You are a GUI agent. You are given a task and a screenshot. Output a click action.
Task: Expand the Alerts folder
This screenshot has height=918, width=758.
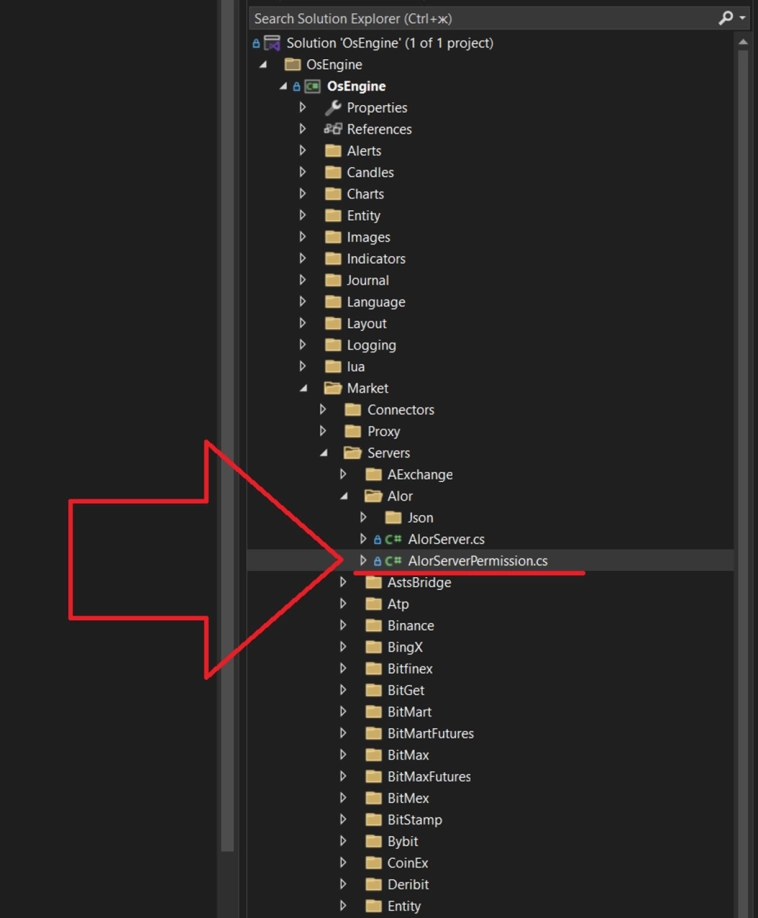coord(303,150)
